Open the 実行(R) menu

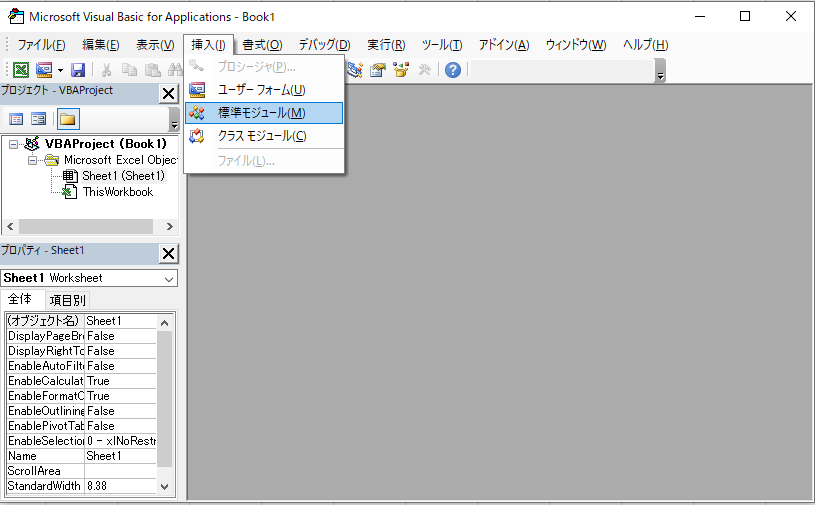point(386,45)
